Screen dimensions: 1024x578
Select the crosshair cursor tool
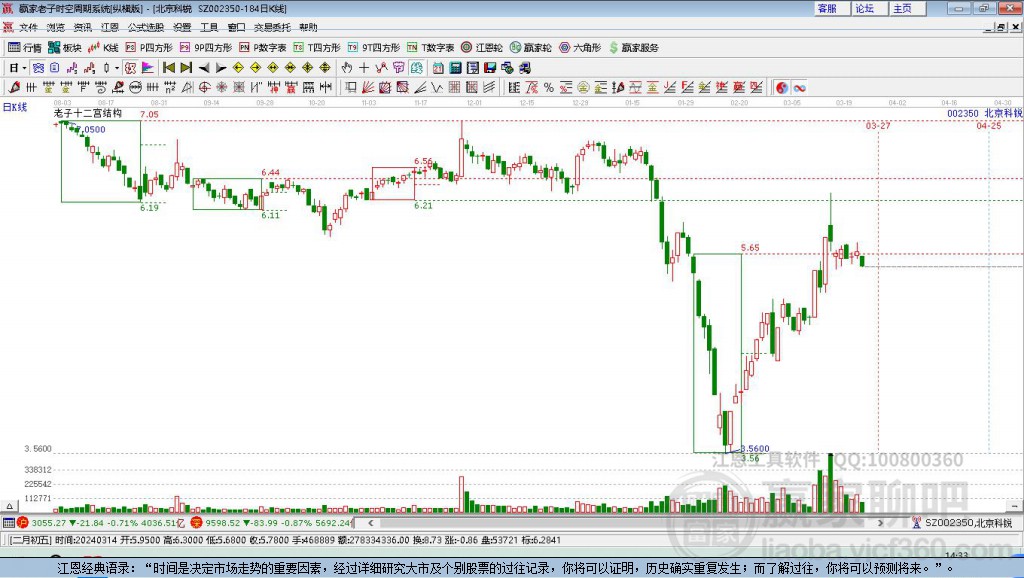[x=364, y=68]
